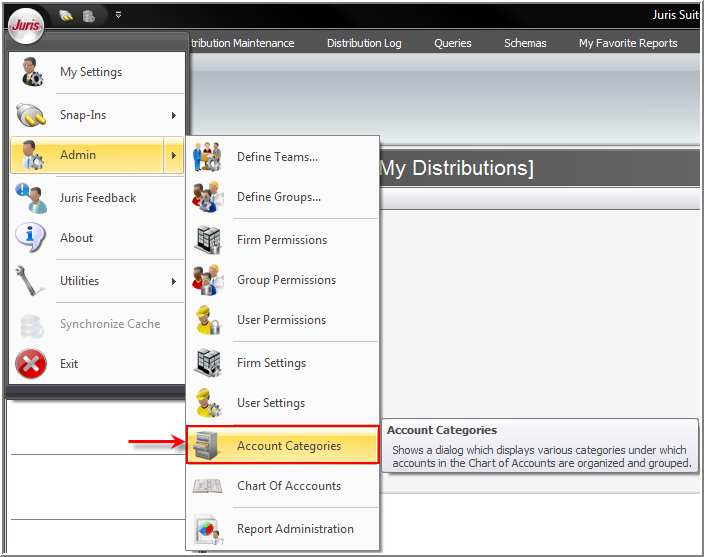704x557 pixels.
Task: Open the quick access toolbar customize dropdown
Action: (118, 16)
